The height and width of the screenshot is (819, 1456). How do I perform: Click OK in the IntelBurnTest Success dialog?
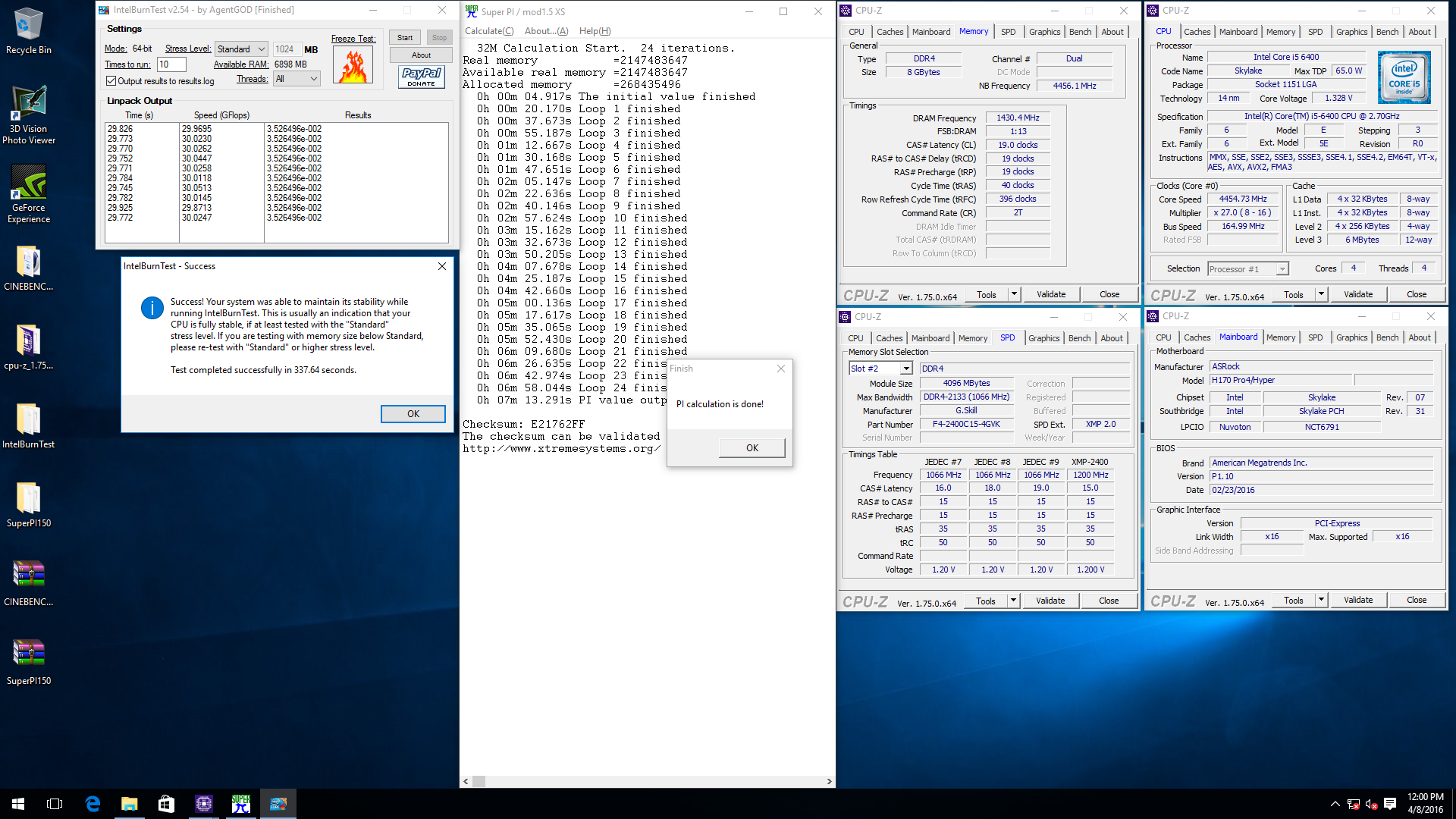pos(413,414)
